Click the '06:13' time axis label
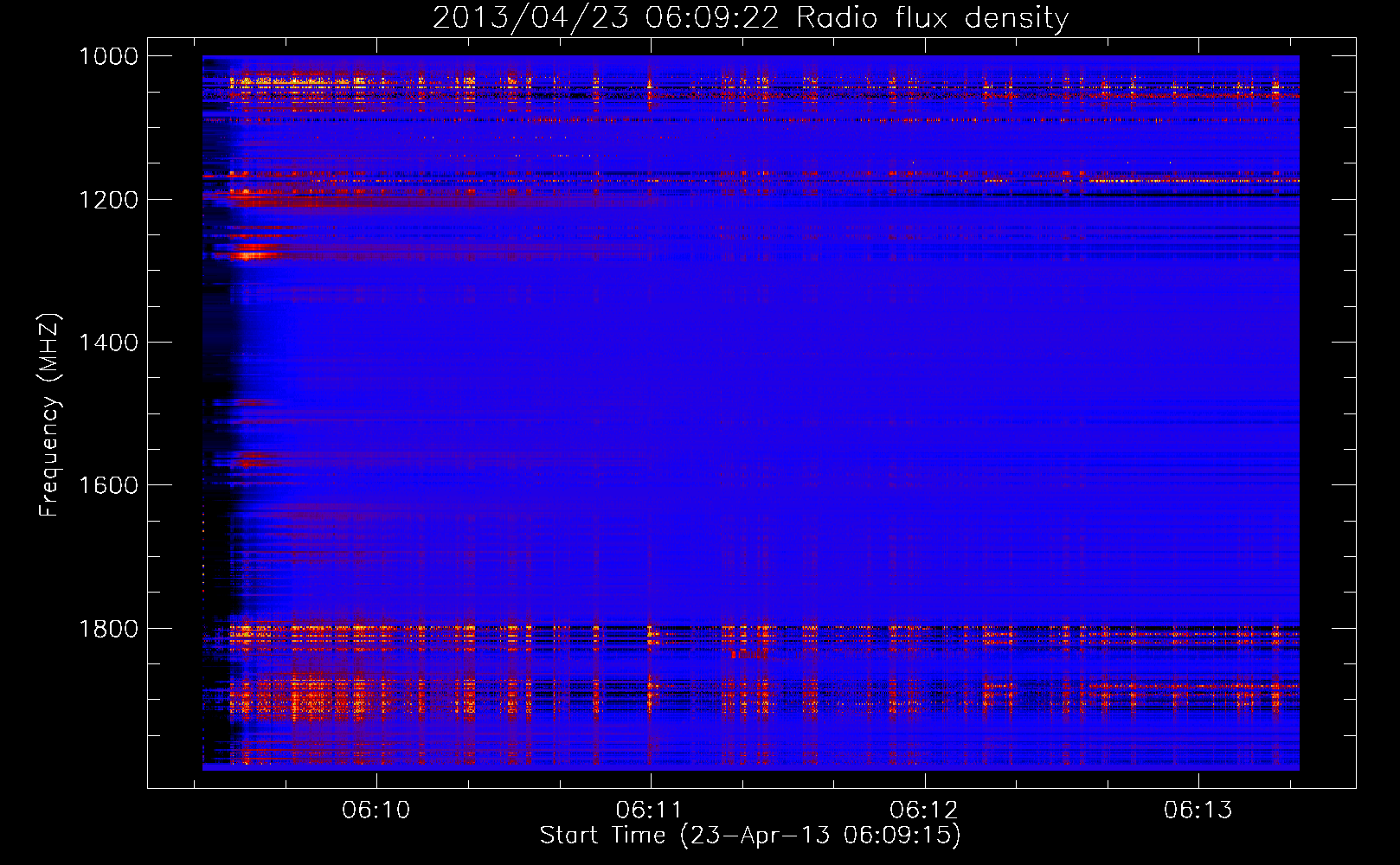Viewport: 1400px width, 865px height. [1198, 811]
